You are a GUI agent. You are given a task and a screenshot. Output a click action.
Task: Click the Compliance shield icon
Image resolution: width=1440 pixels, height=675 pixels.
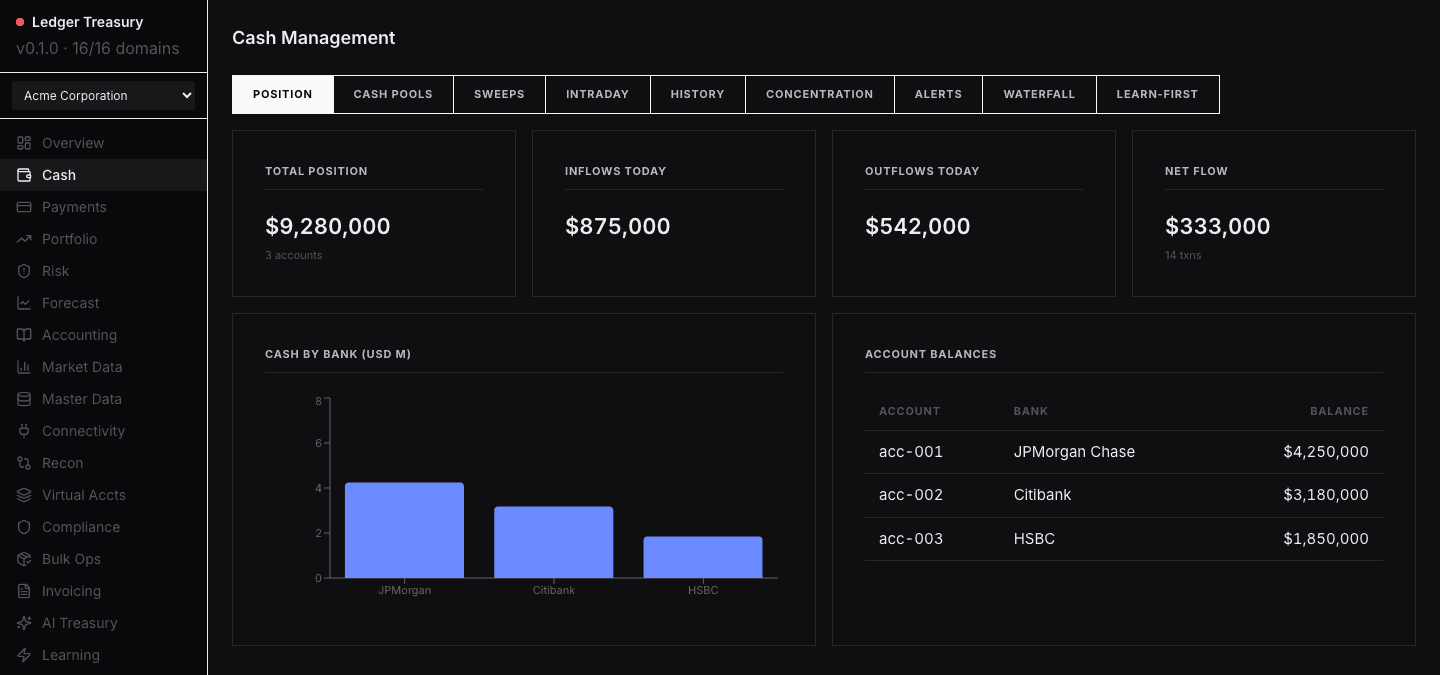coord(24,527)
